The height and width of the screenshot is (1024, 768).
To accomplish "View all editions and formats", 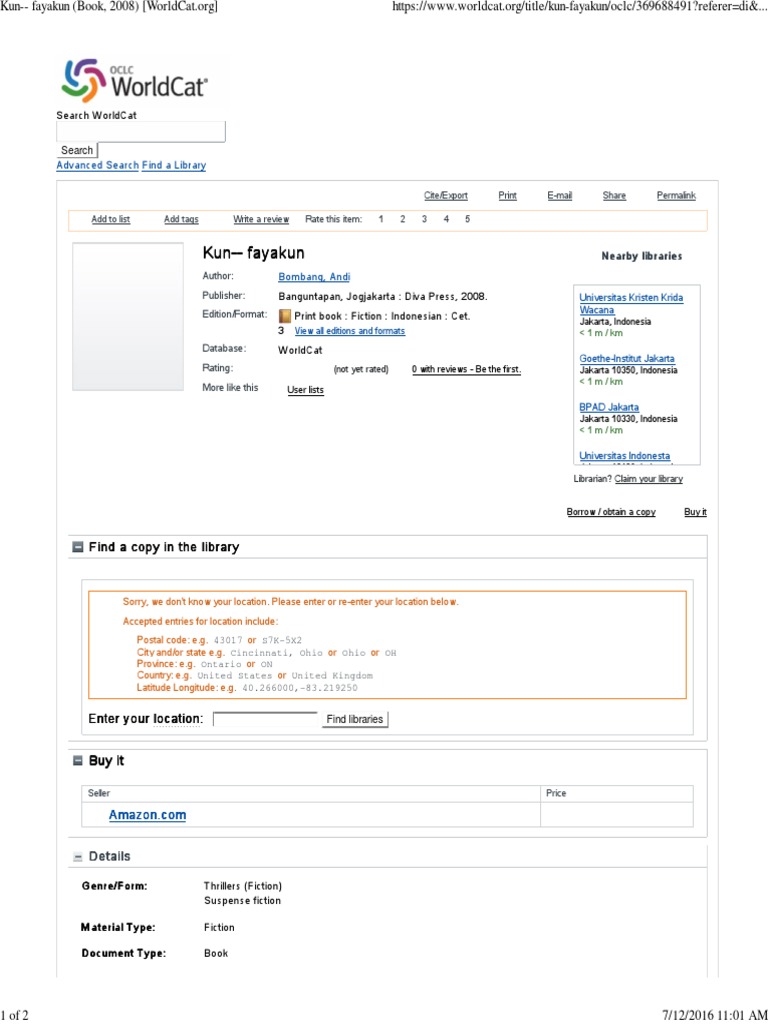I will pos(349,331).
